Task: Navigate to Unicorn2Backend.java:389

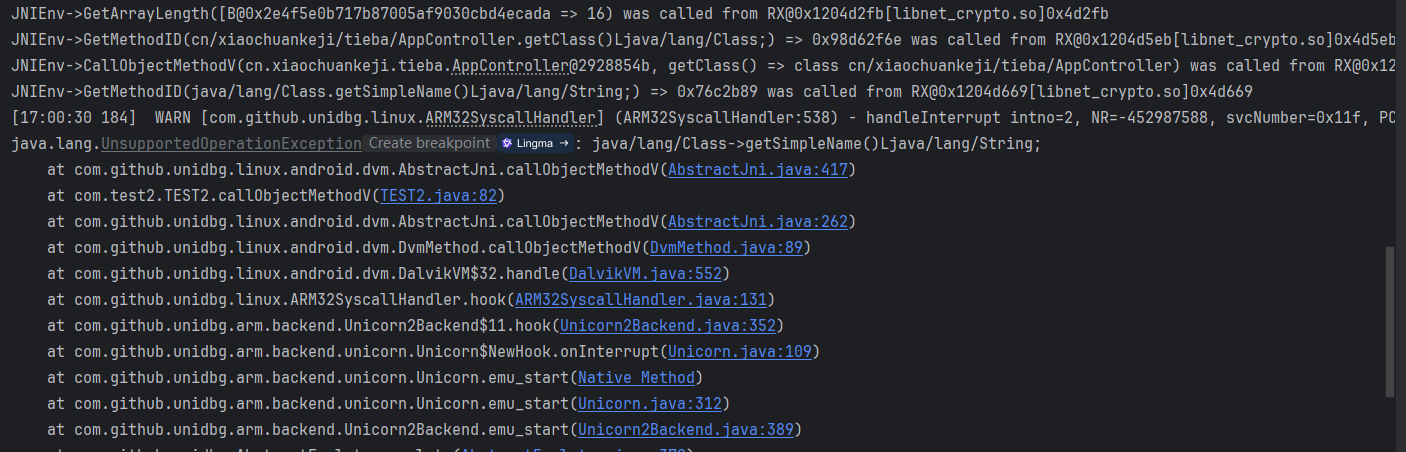Action: pyautogui.click(x=686, y=429)
